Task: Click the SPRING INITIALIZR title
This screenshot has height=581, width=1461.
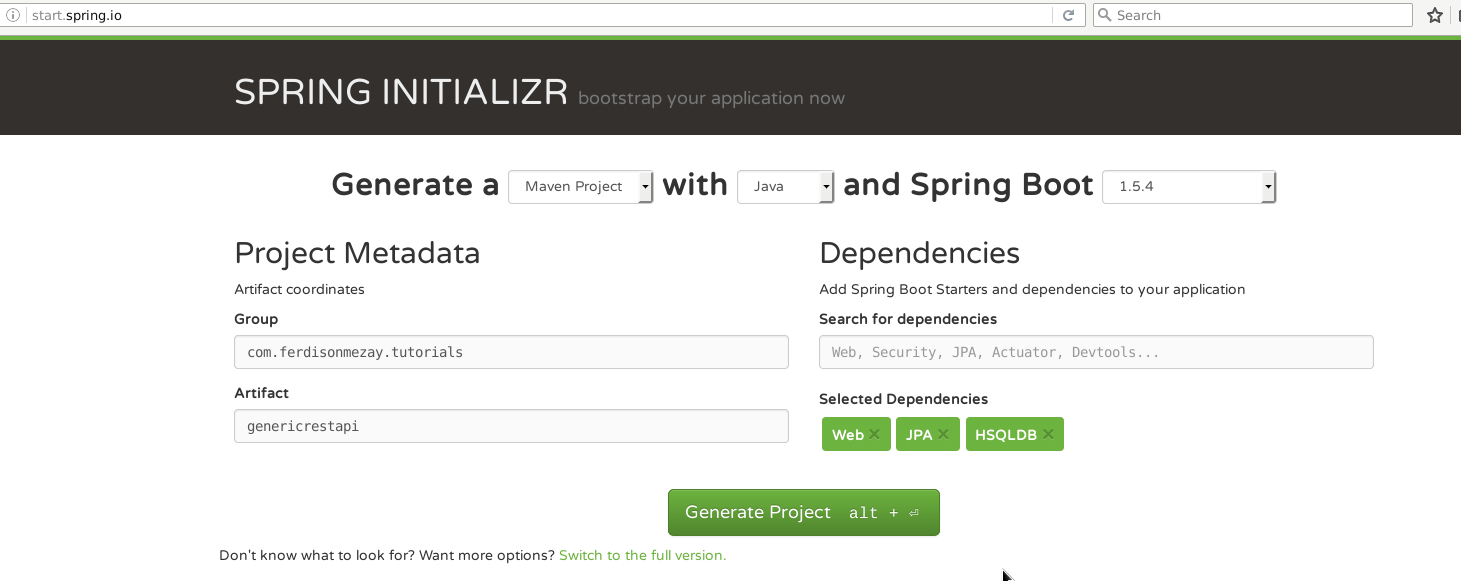Action: [401, 92]
